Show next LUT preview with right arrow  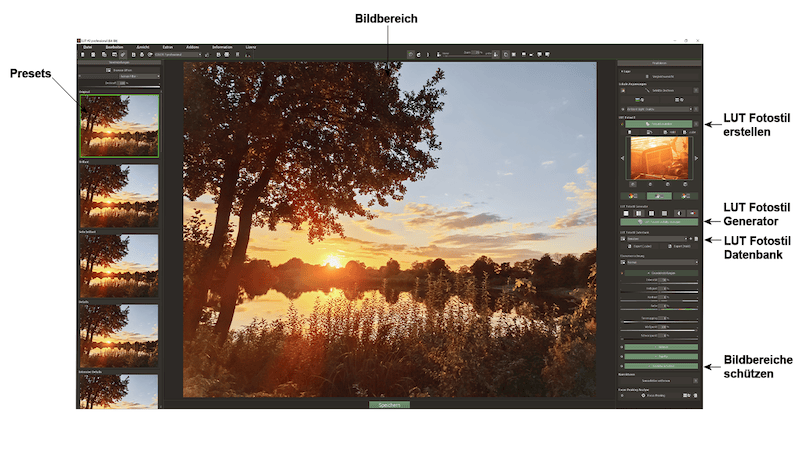(696, 158)
